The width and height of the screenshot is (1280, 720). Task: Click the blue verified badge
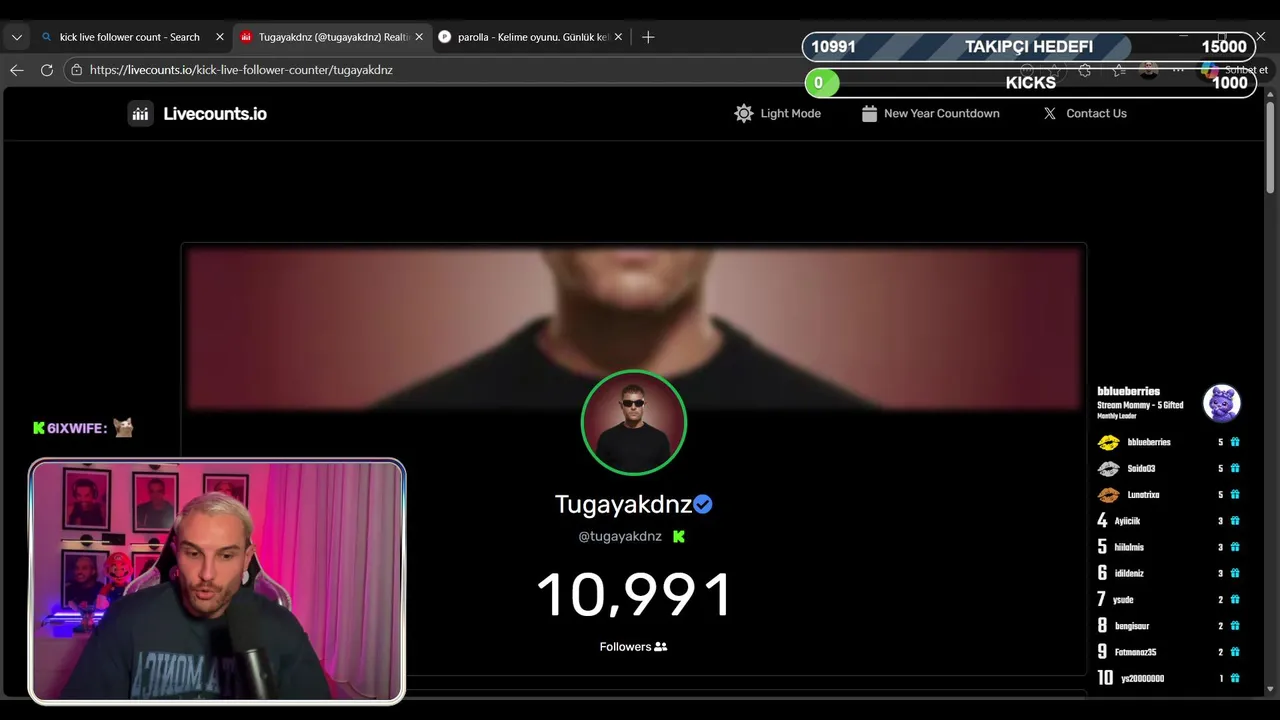pos(703,504)
